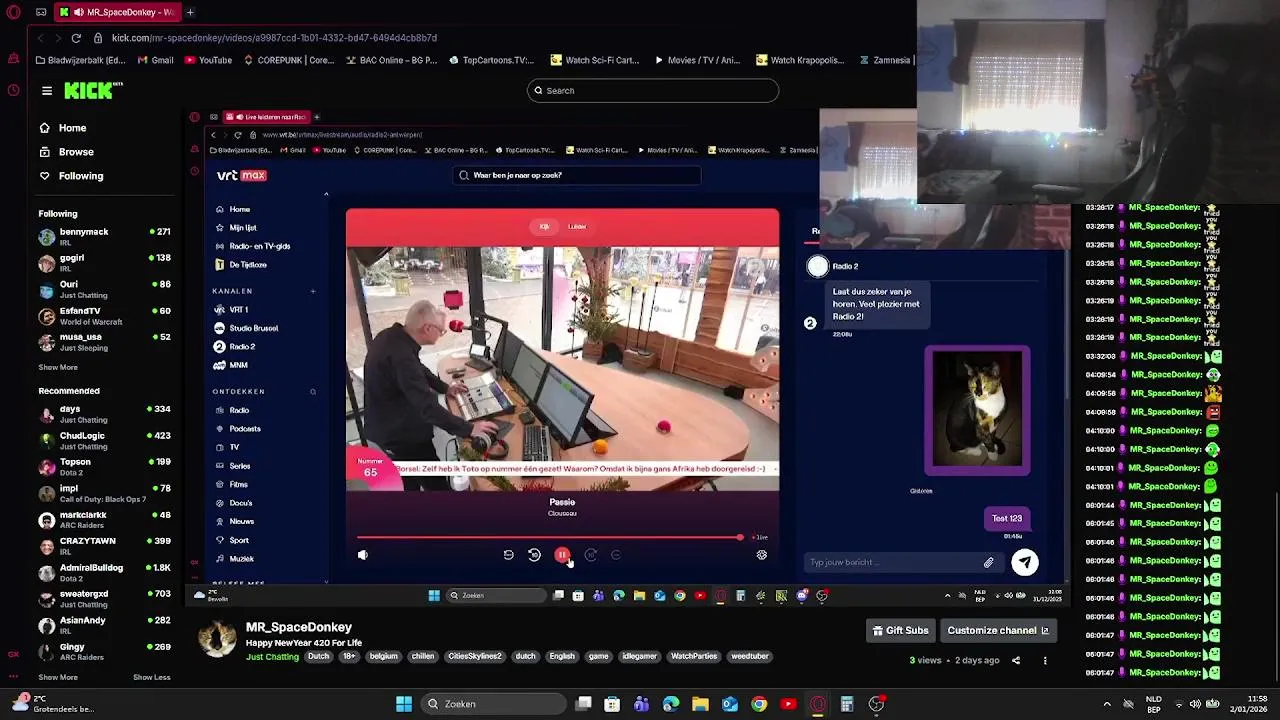Pause the VRT MAX player in stream

click(x=562, y=555)
